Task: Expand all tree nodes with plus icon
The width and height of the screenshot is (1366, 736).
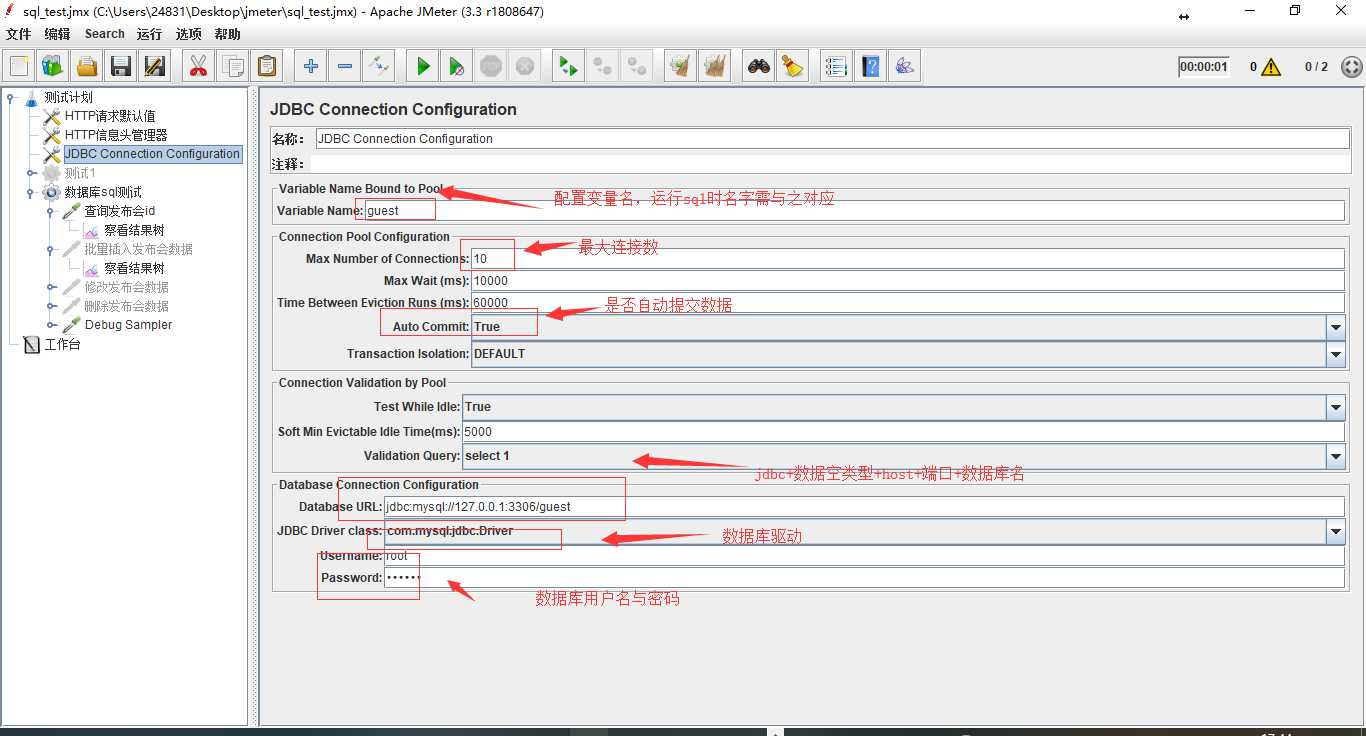Action: tap(311, 66)
